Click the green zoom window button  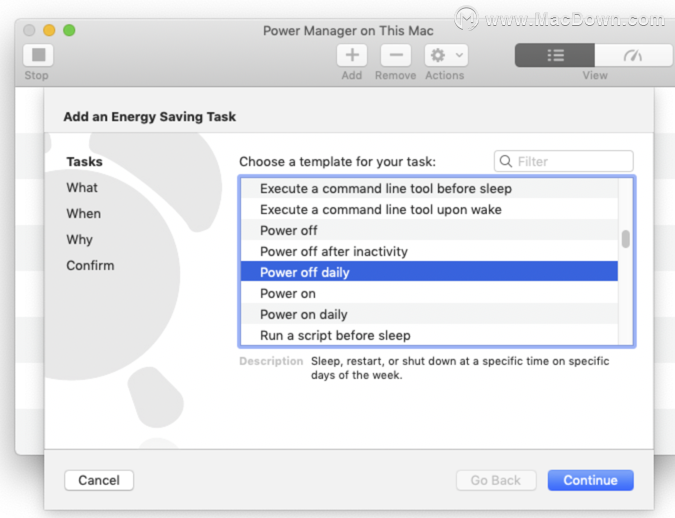(69, 30)
